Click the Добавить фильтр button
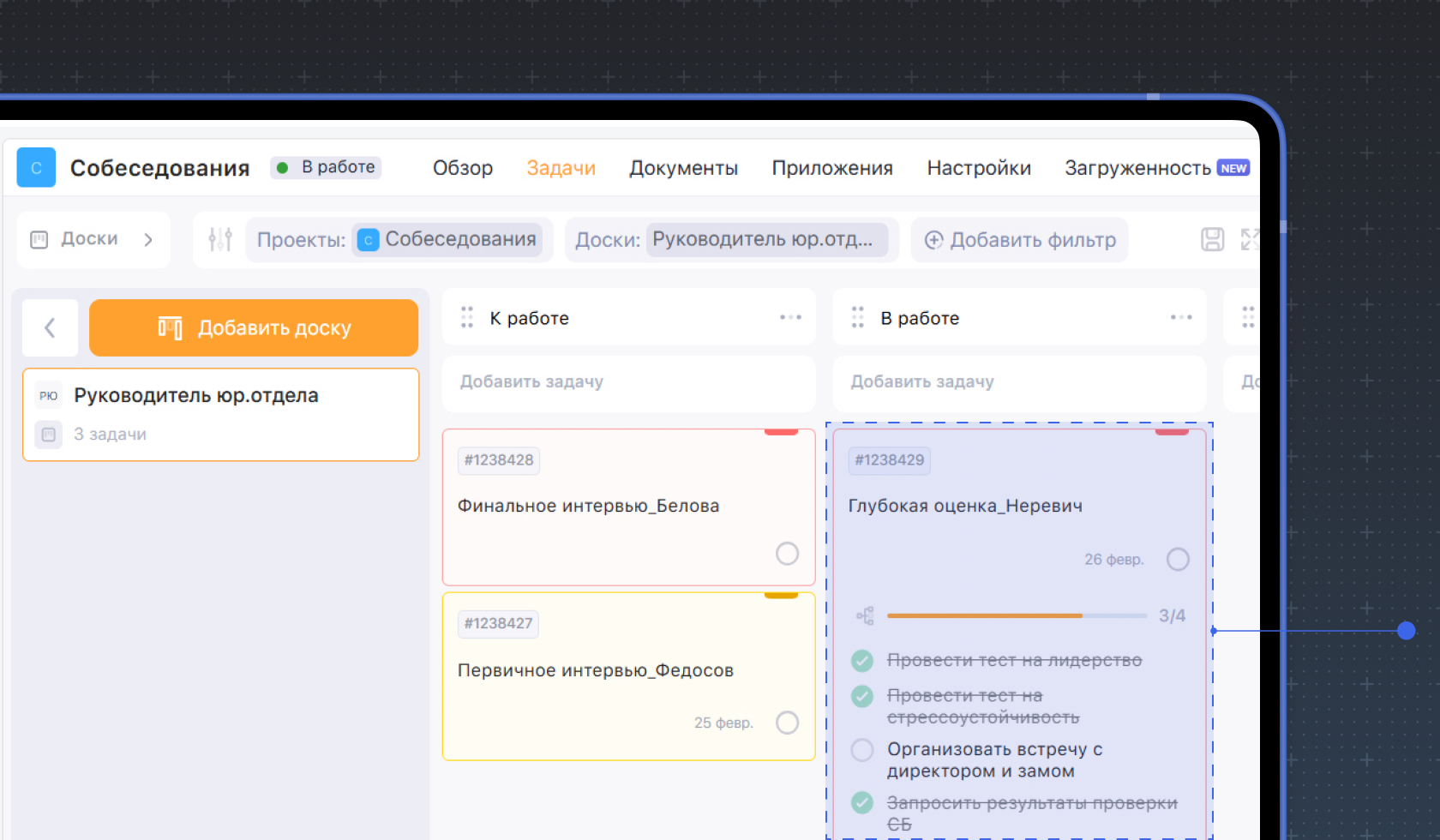Viewport: 1440px width, 840px height. tap(1020, 240)
